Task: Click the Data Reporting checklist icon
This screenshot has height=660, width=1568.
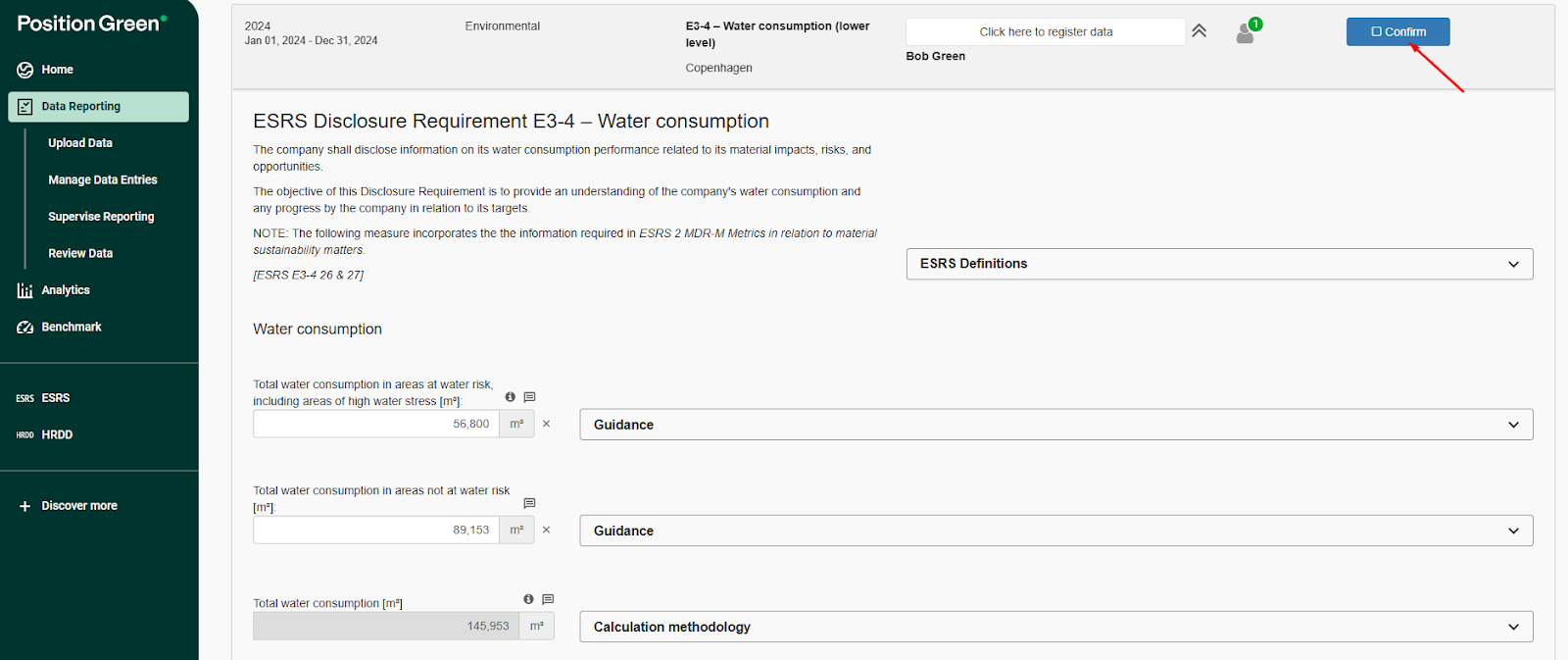Action: (25, 107)
